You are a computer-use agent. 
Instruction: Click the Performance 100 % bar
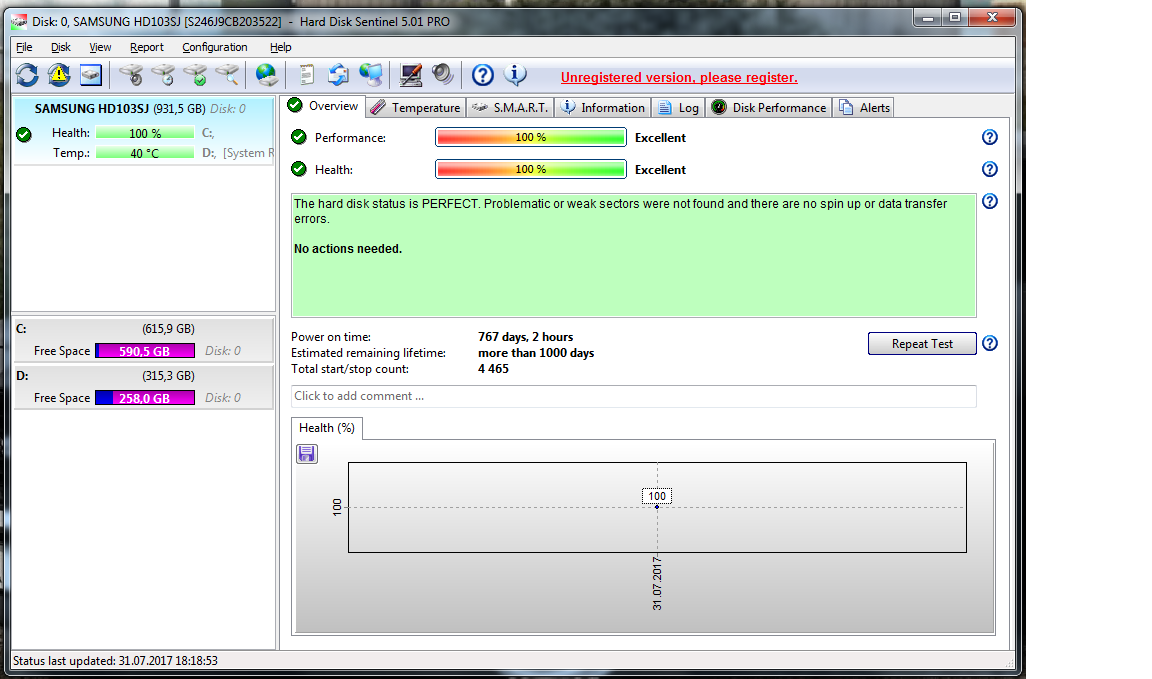click(x=530, y=137)
